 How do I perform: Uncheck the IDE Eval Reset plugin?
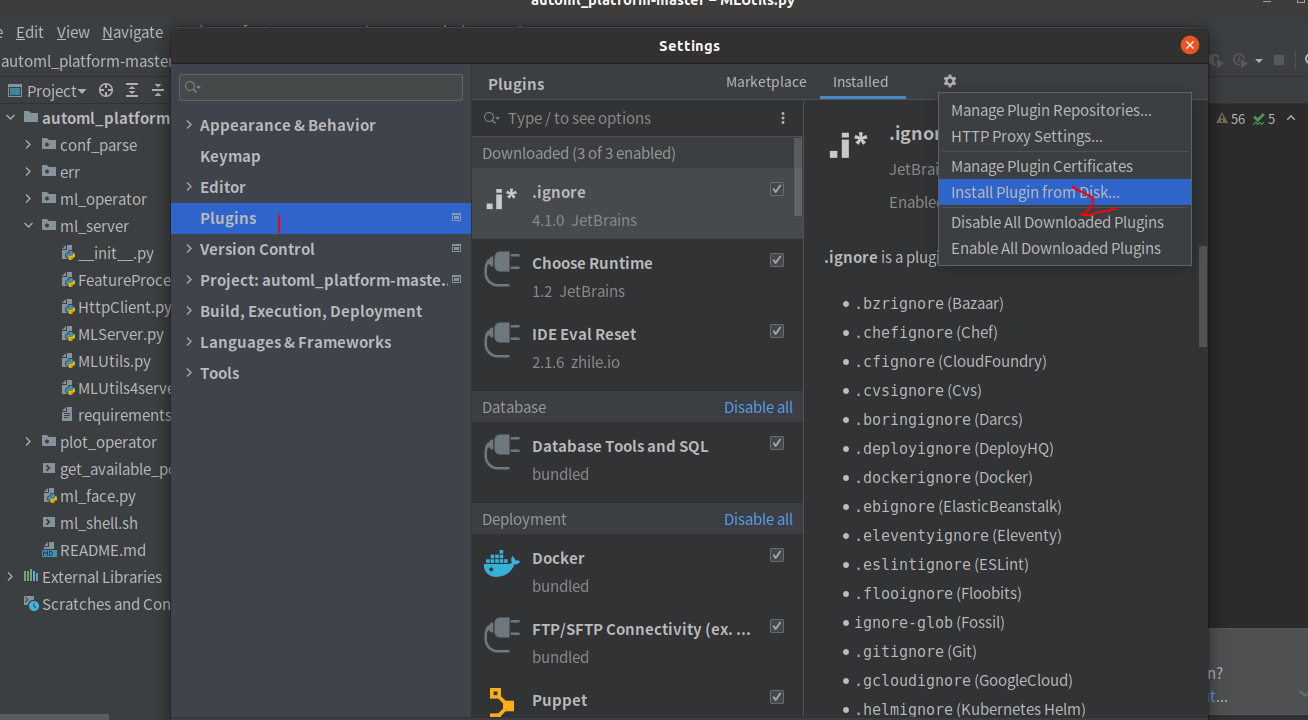point(777,331)
